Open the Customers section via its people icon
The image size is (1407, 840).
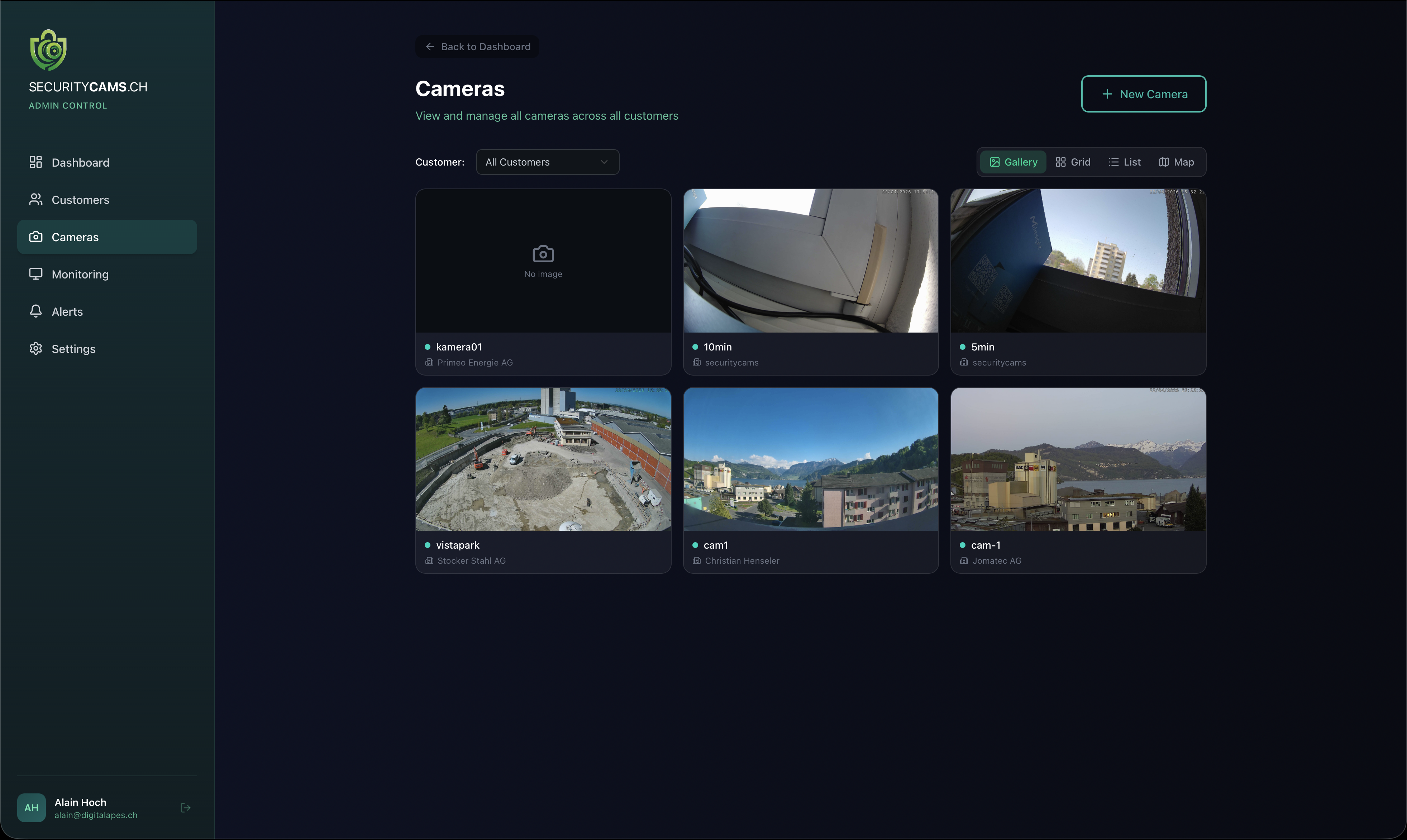(35, 199)
